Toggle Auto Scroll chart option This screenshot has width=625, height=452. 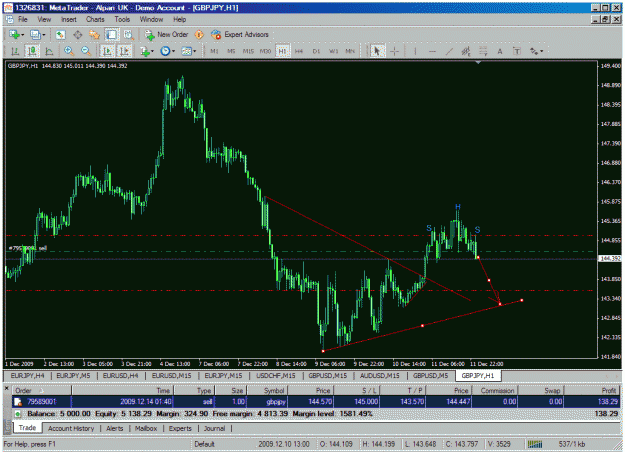click(x=107, y=51)
